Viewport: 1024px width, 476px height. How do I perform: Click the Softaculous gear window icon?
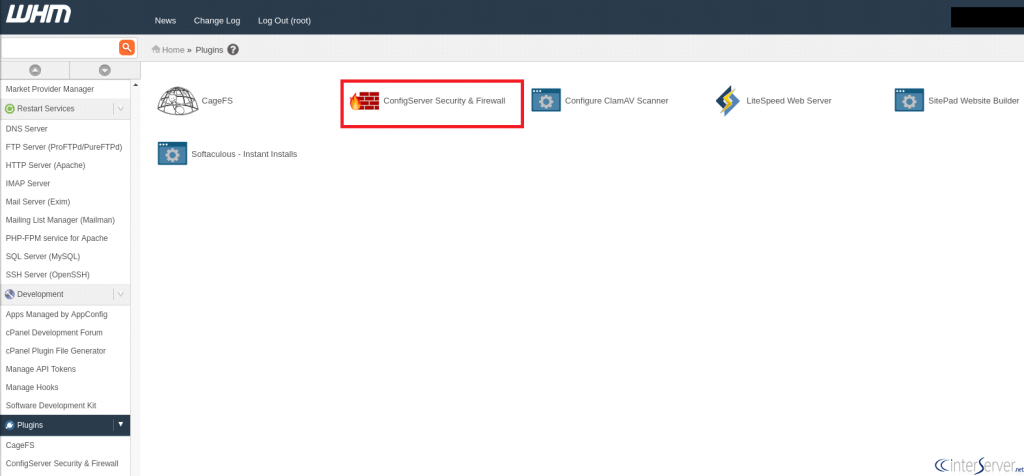point(172,154)
